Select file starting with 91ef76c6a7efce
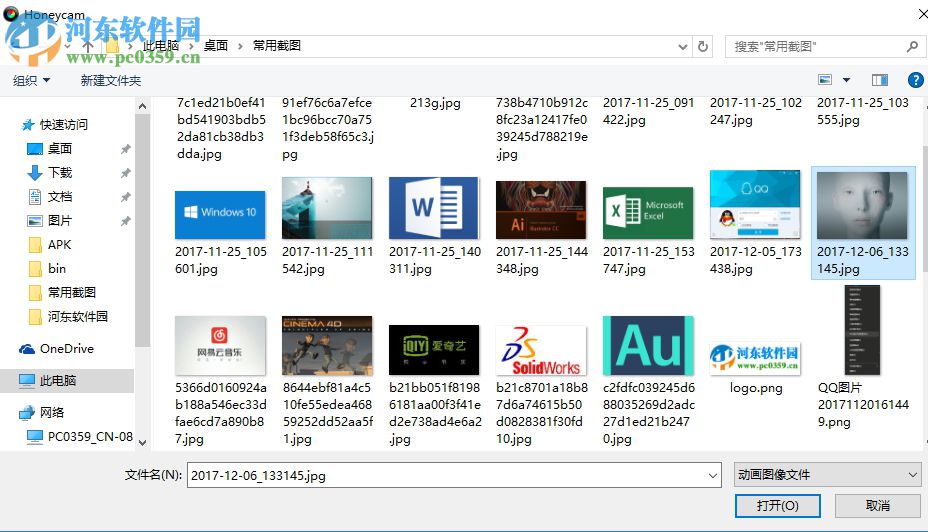Viewport: 928px width, 532px height. (x=327, y=128)
